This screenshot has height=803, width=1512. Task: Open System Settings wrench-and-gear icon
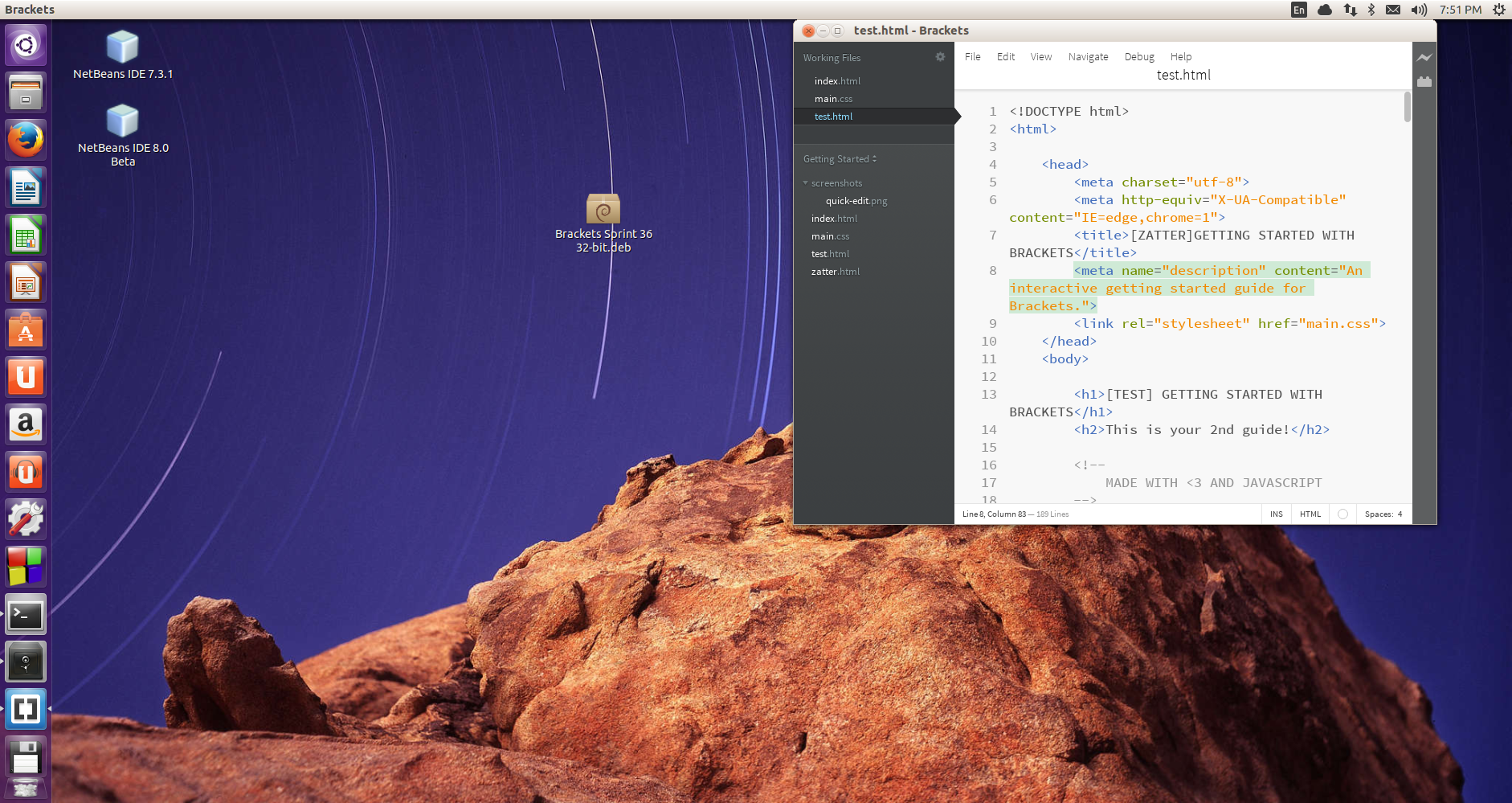26,519
